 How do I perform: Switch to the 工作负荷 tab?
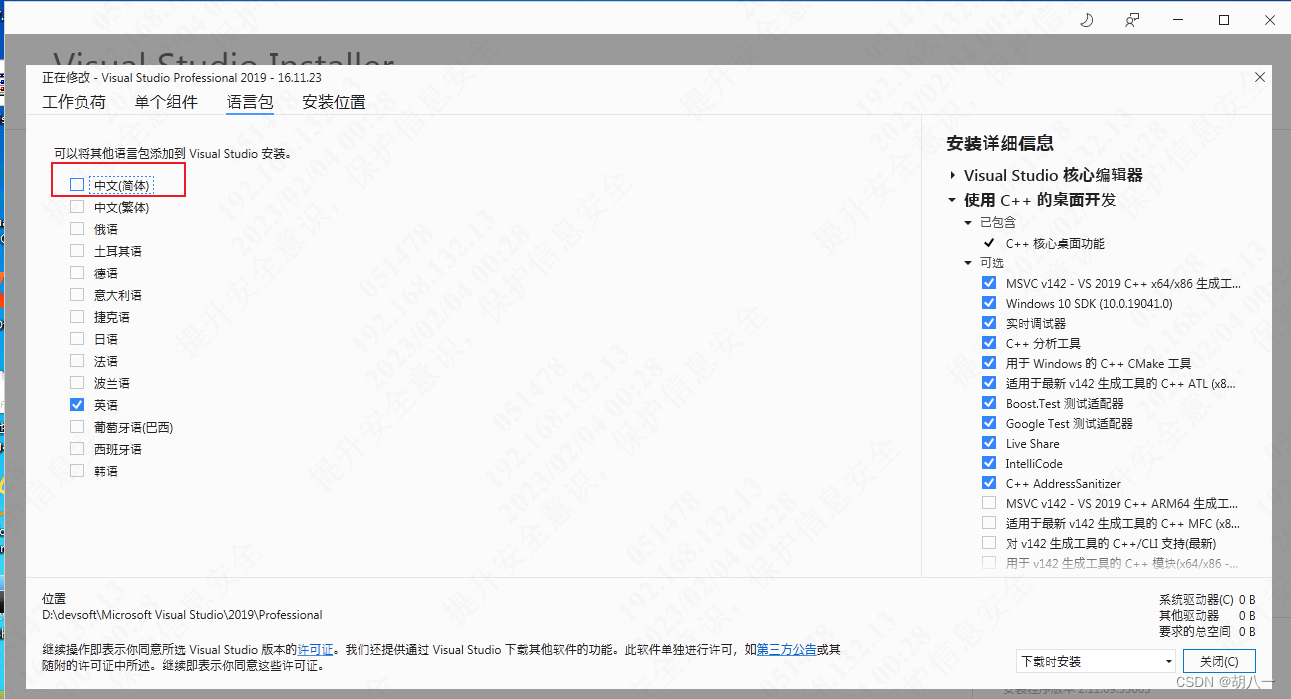click(x=74, y=102)
